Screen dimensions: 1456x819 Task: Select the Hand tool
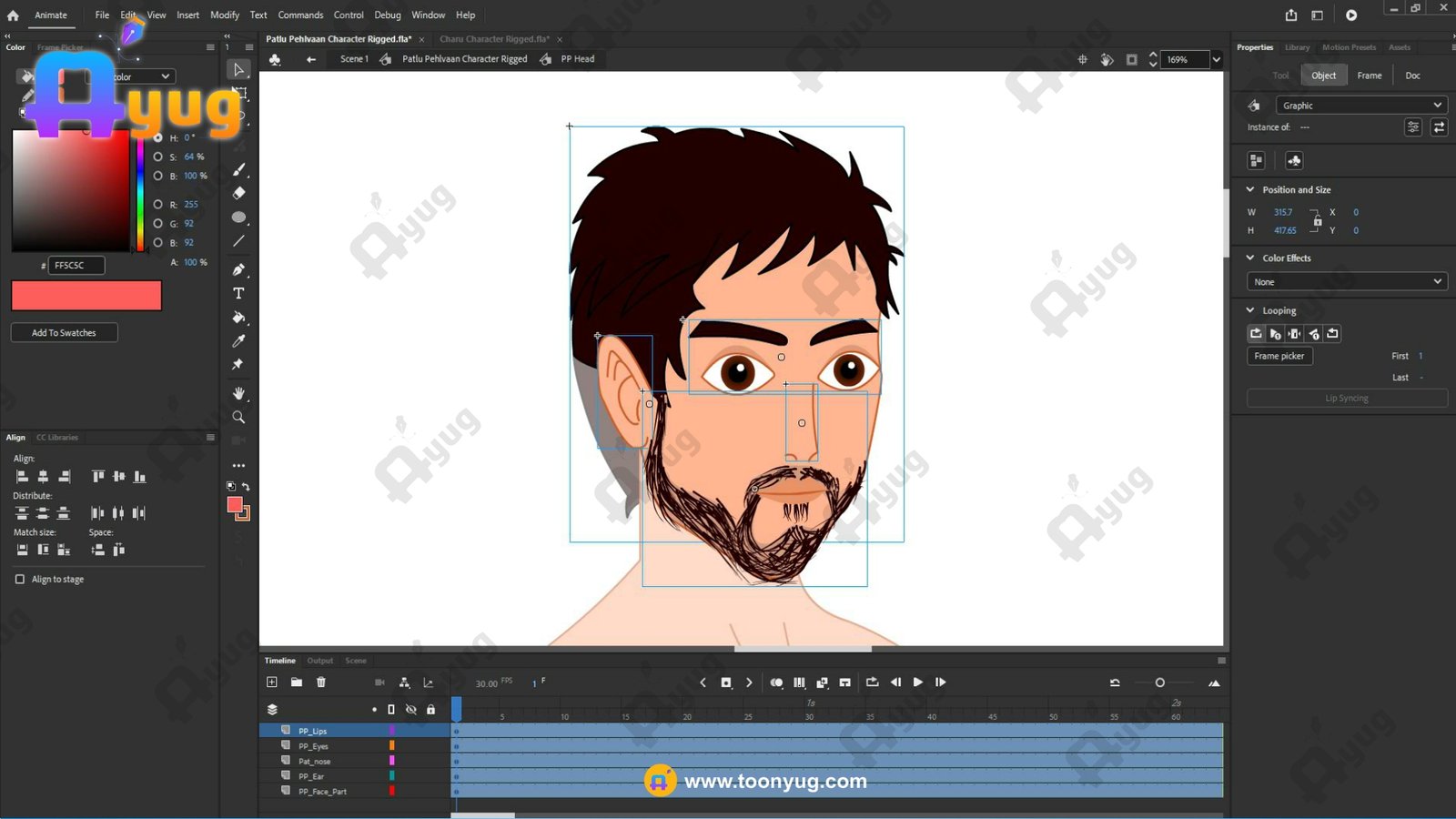pos(238,393)
